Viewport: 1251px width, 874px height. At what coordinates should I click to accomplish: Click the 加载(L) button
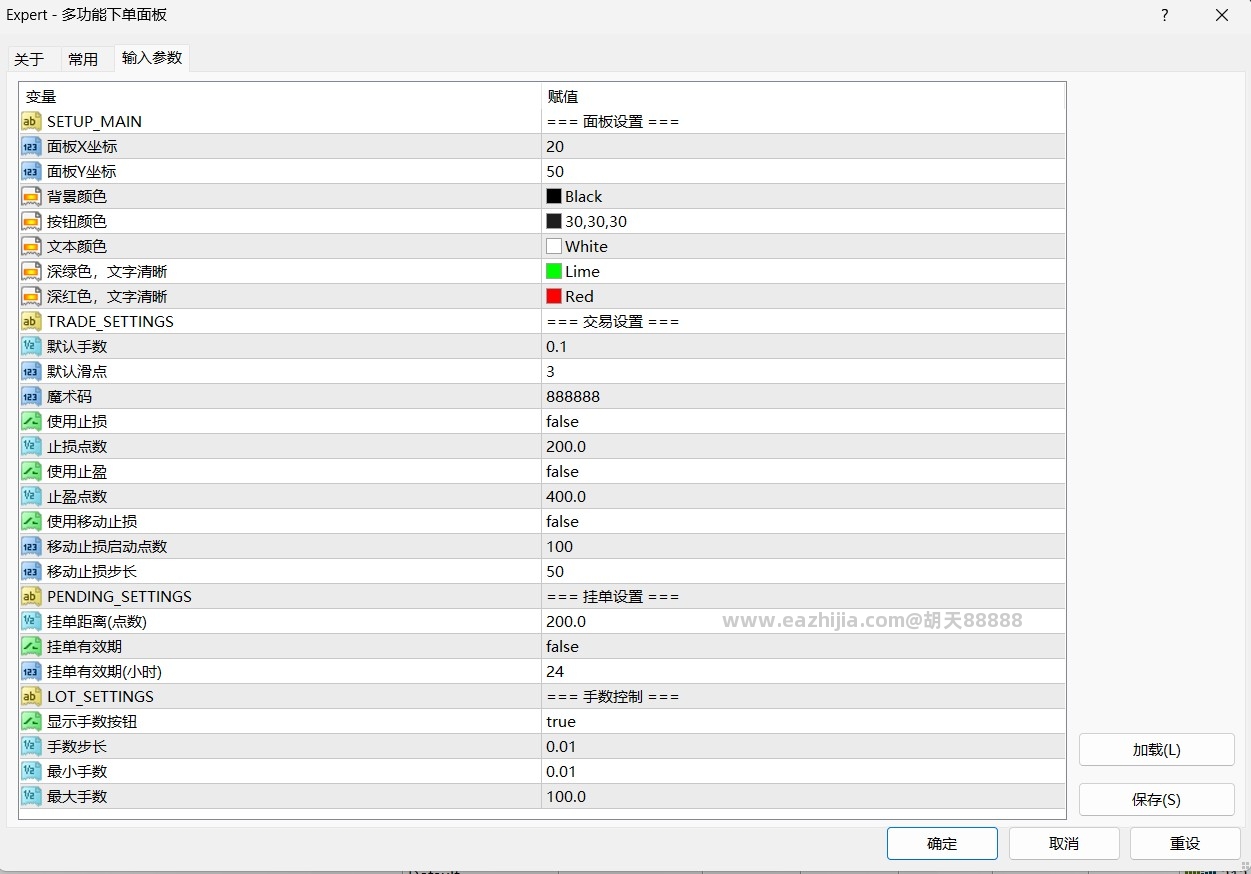1156,750
